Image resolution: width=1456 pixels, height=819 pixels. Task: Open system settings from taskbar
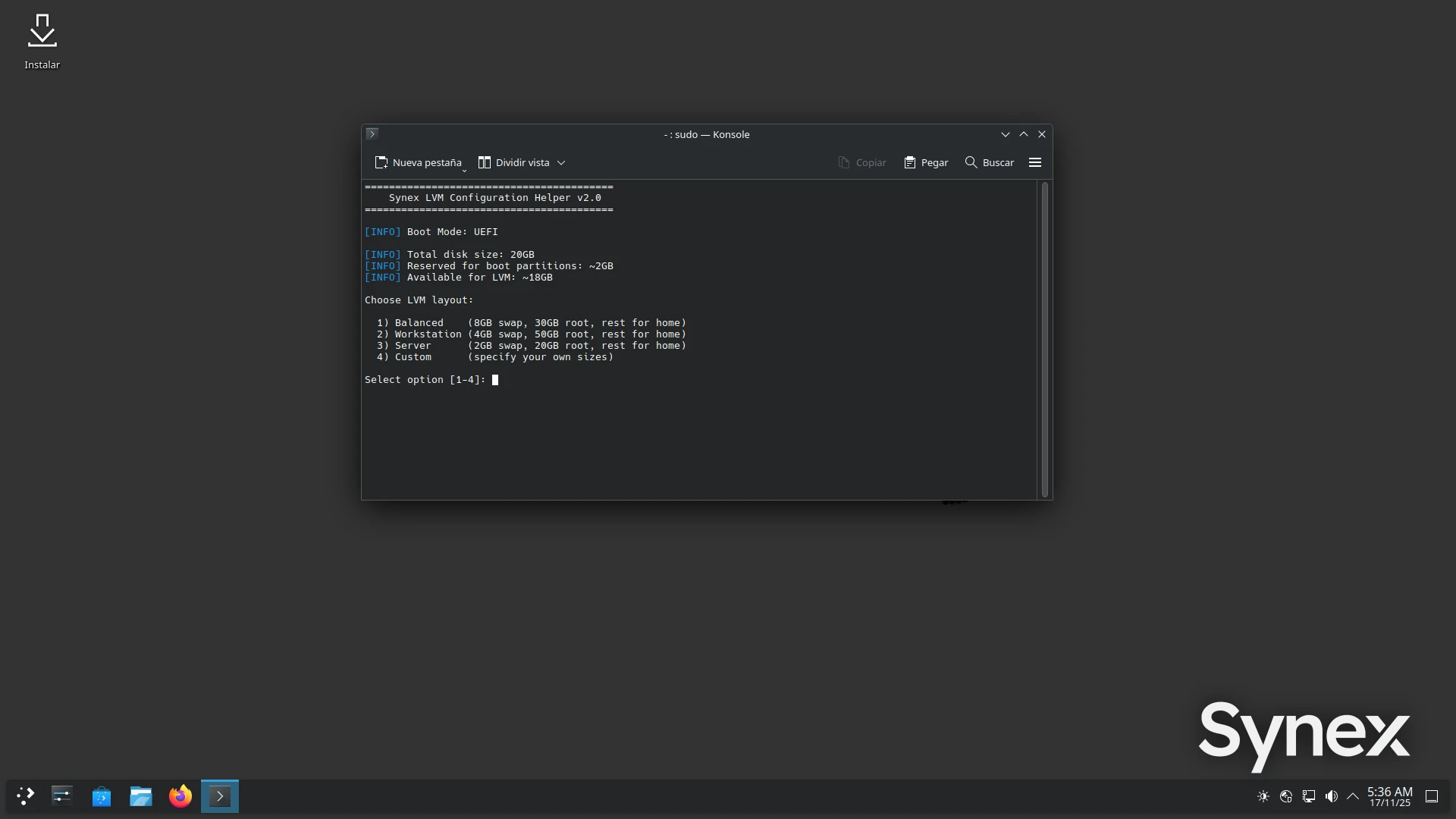[x=62, y=796]
